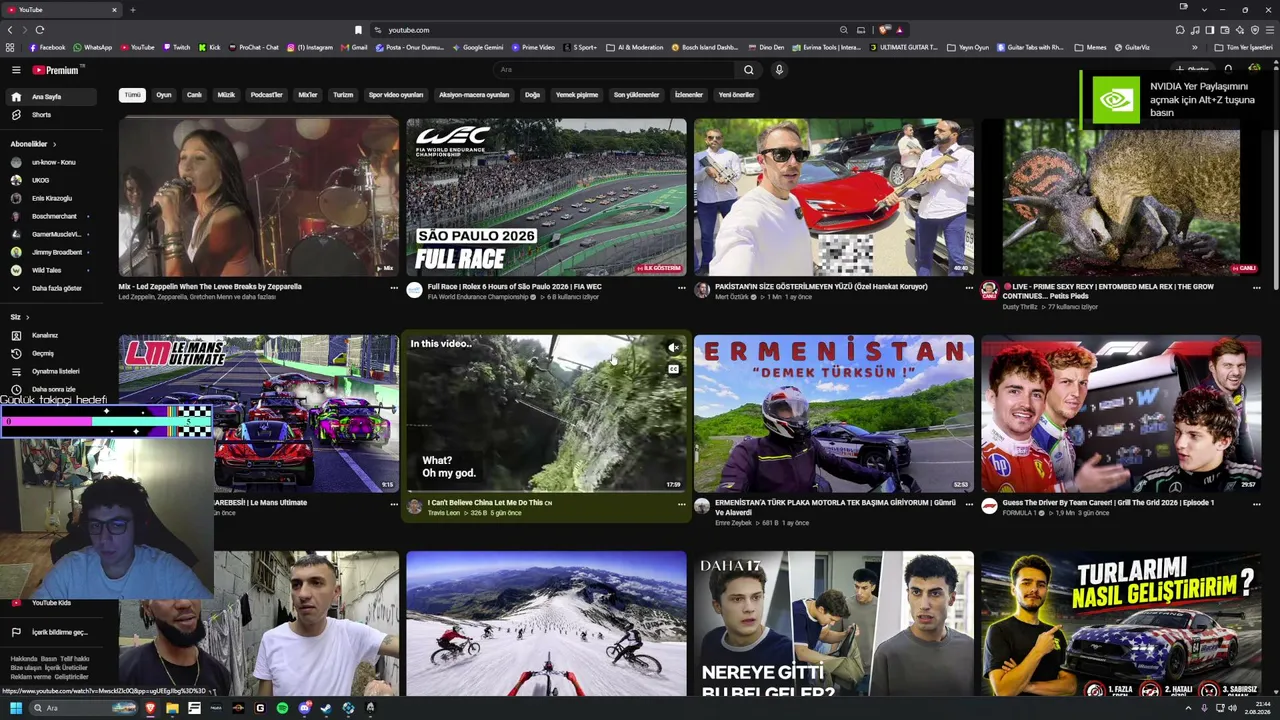This screenshot has width=1280, height=720.
Task: Unmute the Travis Leon video preview
Action: tap(674, 348)
